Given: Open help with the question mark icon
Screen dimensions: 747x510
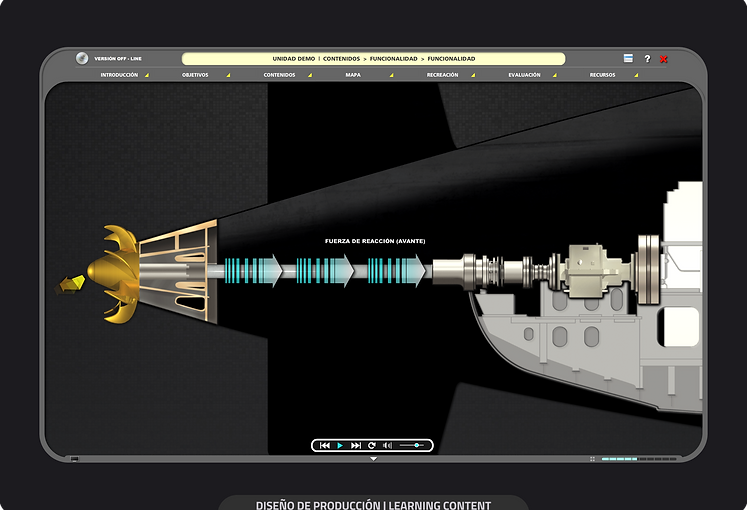Looking at the screenshot, I should coord(647,59).
